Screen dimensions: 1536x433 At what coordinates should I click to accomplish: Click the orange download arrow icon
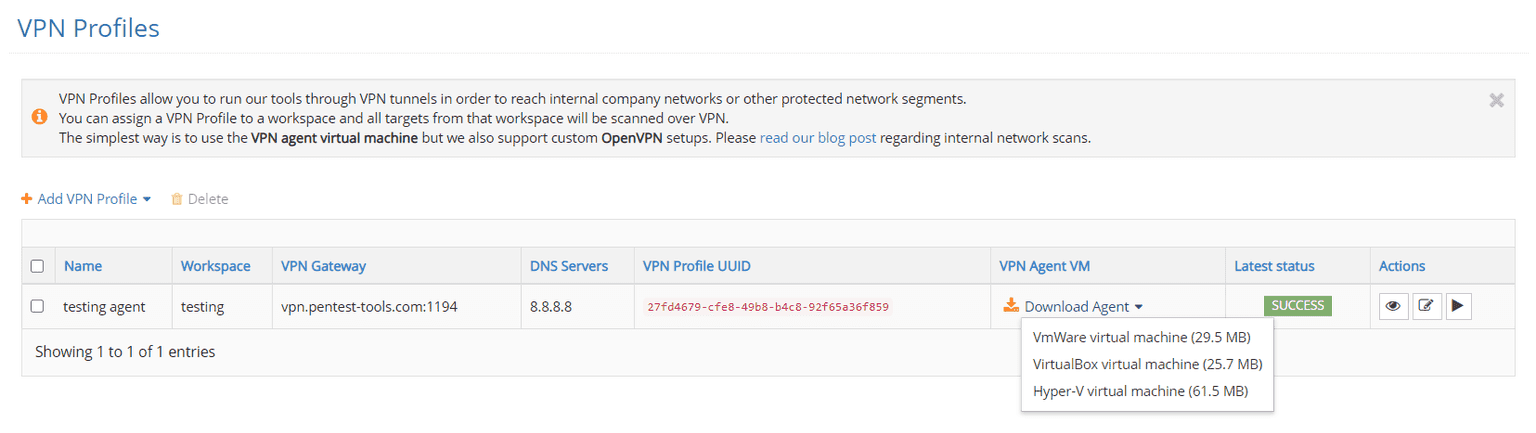coord(1011,306)
